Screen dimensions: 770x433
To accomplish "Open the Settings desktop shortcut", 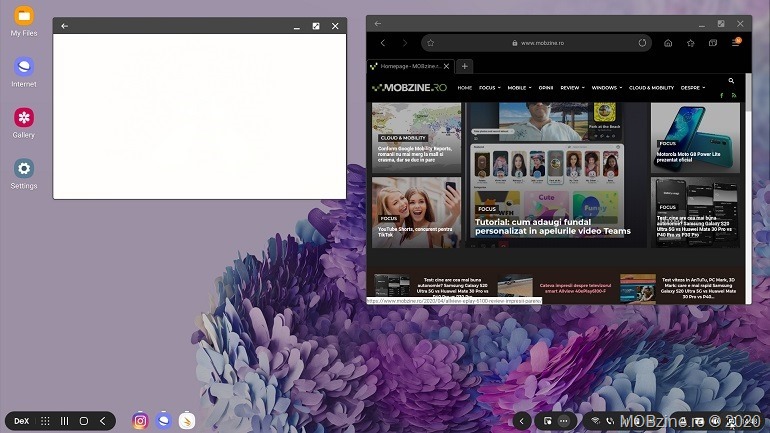I will click(24, 174).
